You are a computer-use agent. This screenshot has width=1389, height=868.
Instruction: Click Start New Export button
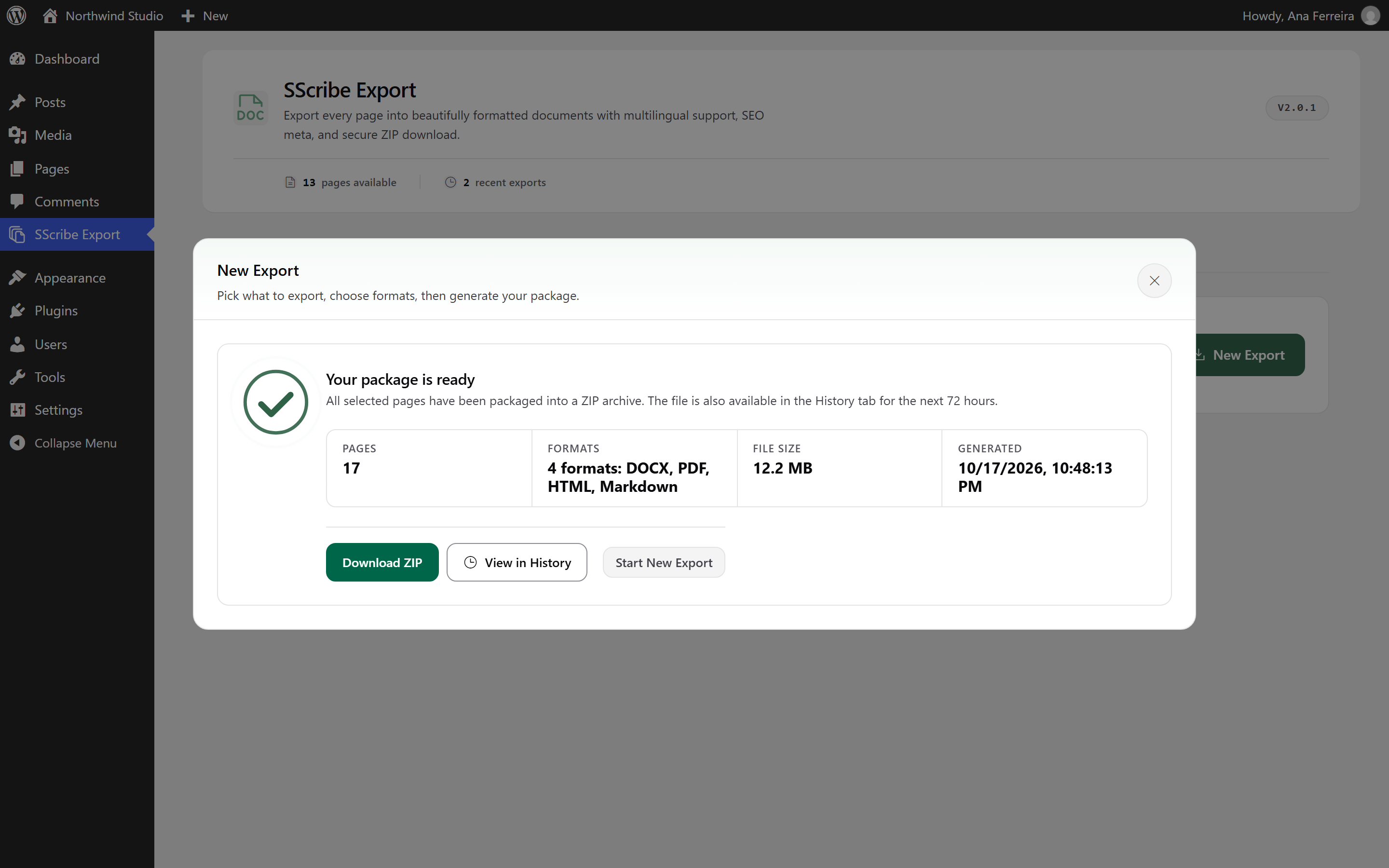tap(664, 563)
